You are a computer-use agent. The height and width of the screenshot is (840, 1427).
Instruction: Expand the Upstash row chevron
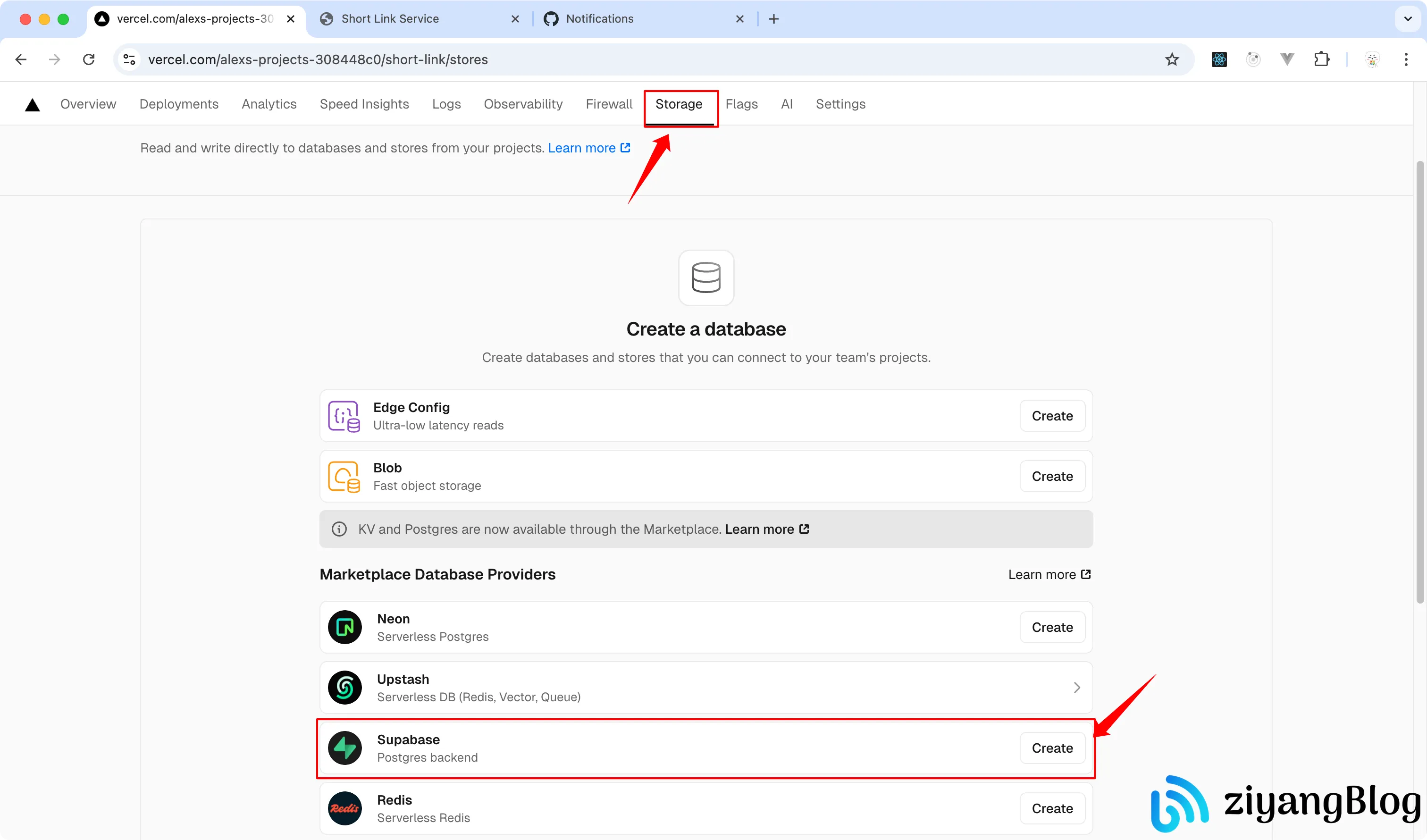[1076, 688]
